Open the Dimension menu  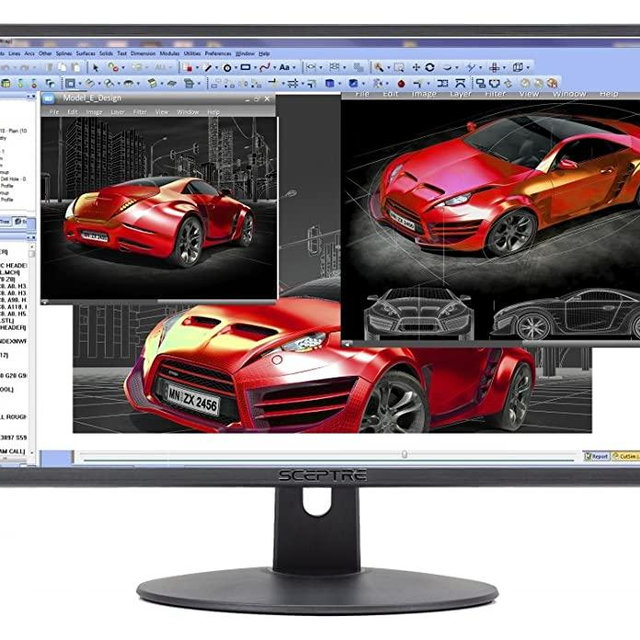tap(143, 53)
